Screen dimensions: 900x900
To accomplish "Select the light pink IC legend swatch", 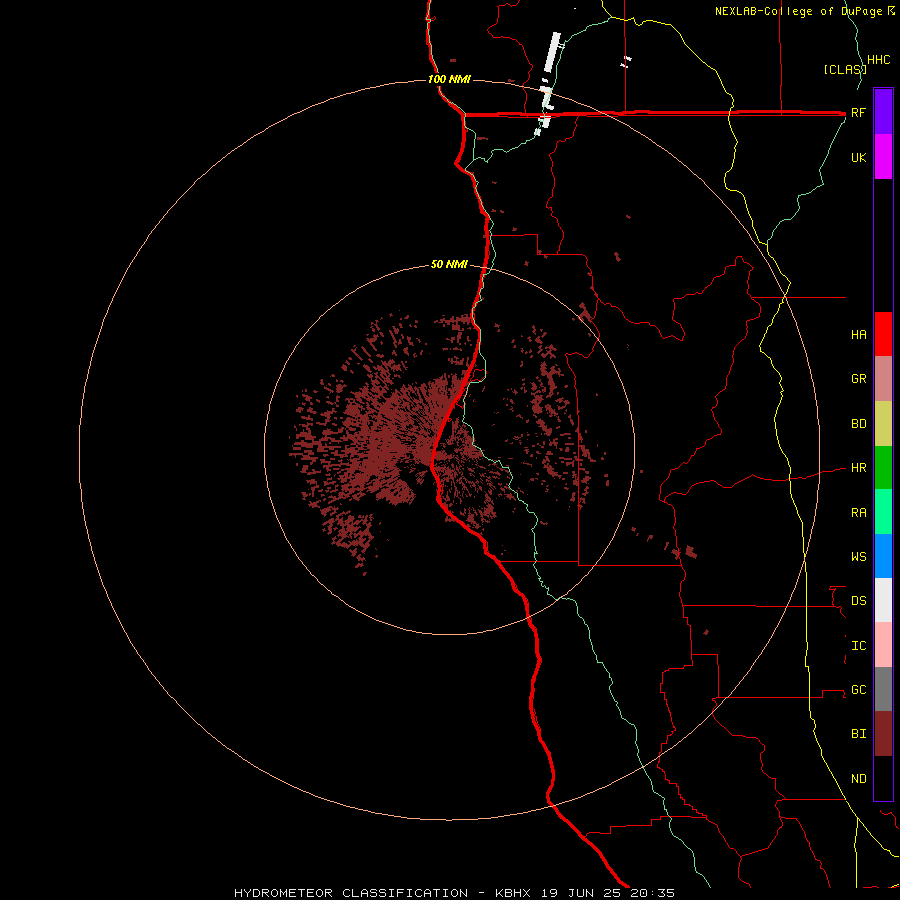I will tap(883, 645).
